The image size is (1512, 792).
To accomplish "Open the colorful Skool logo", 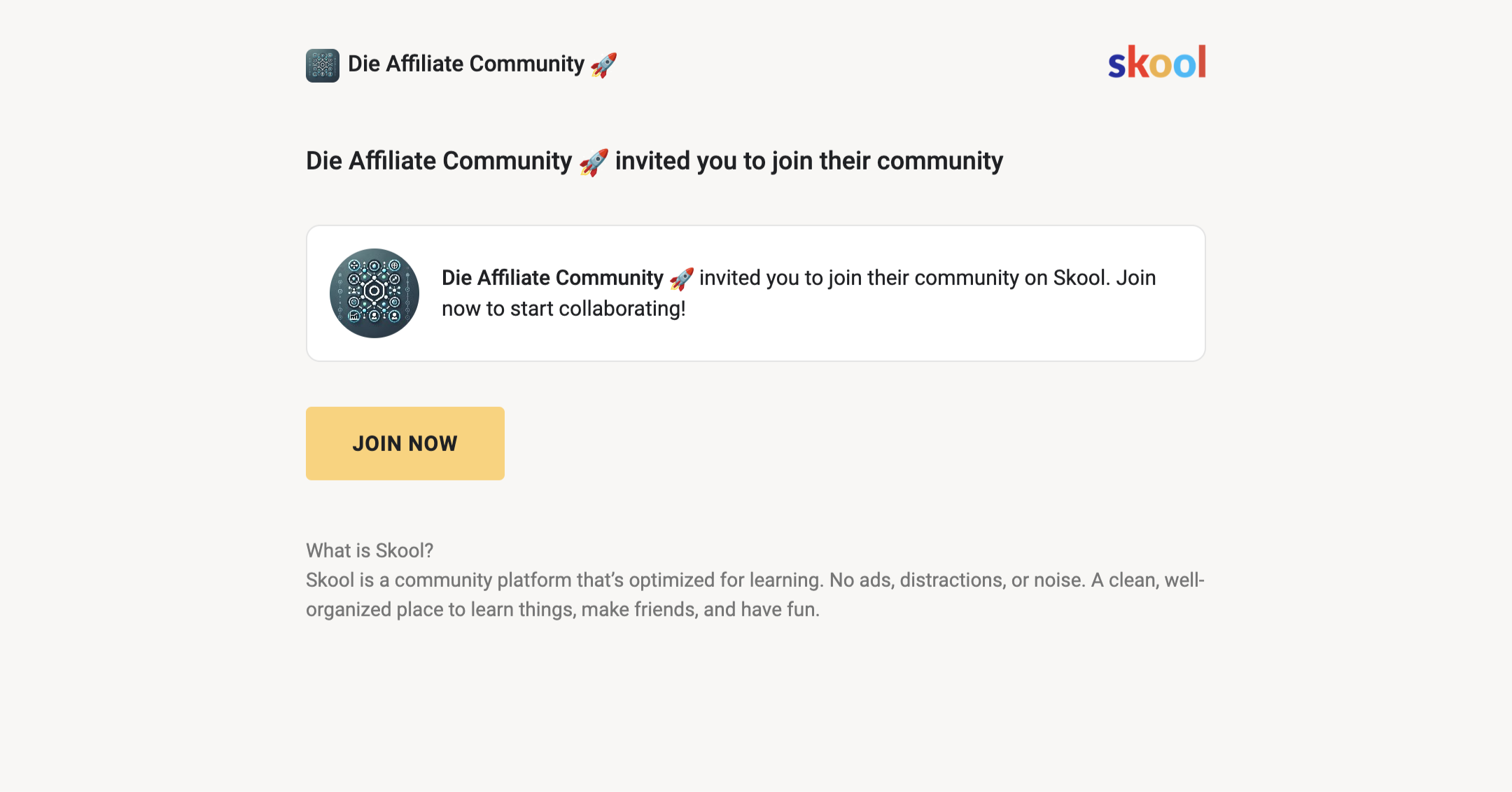I will pyautogui.click(x=1157, y=62).
